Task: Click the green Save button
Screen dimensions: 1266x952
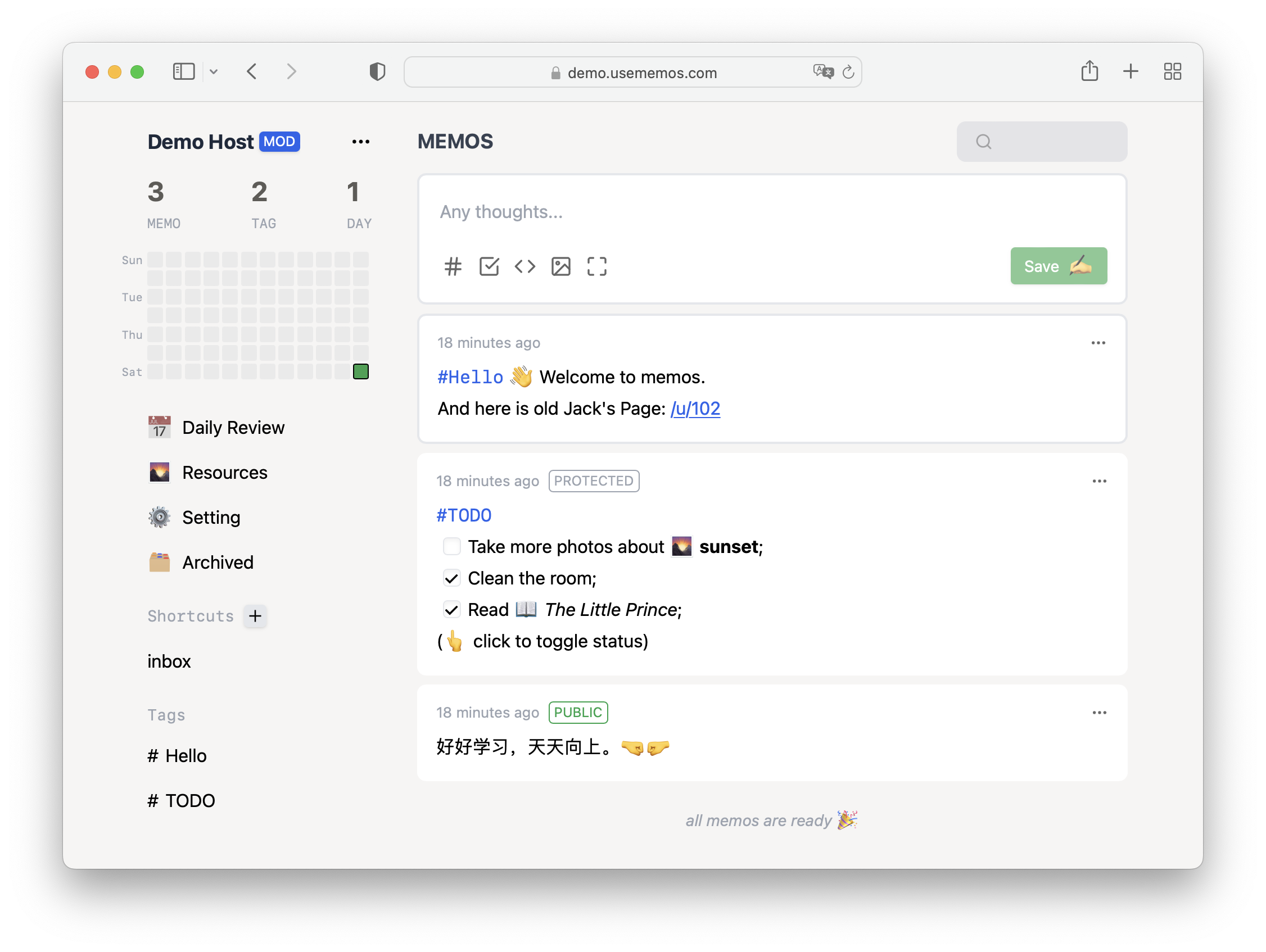Action: 1058,266
